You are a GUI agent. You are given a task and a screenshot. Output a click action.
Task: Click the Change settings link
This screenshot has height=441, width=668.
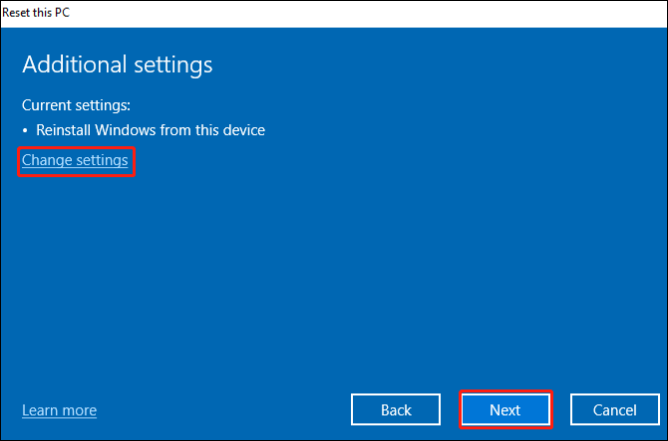(x=75, y=160)
